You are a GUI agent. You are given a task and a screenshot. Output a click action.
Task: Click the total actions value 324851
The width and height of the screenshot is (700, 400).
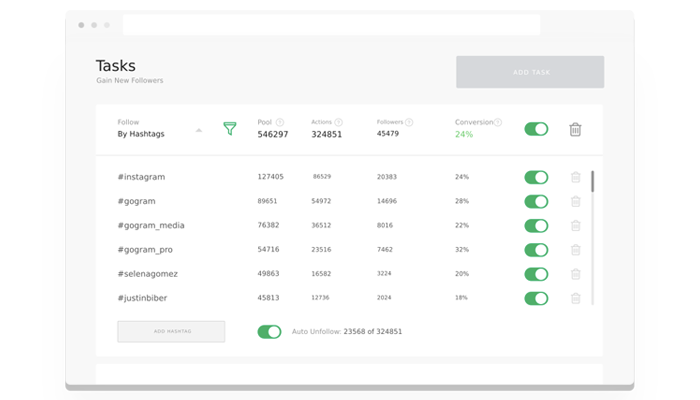tap(326, 134)
